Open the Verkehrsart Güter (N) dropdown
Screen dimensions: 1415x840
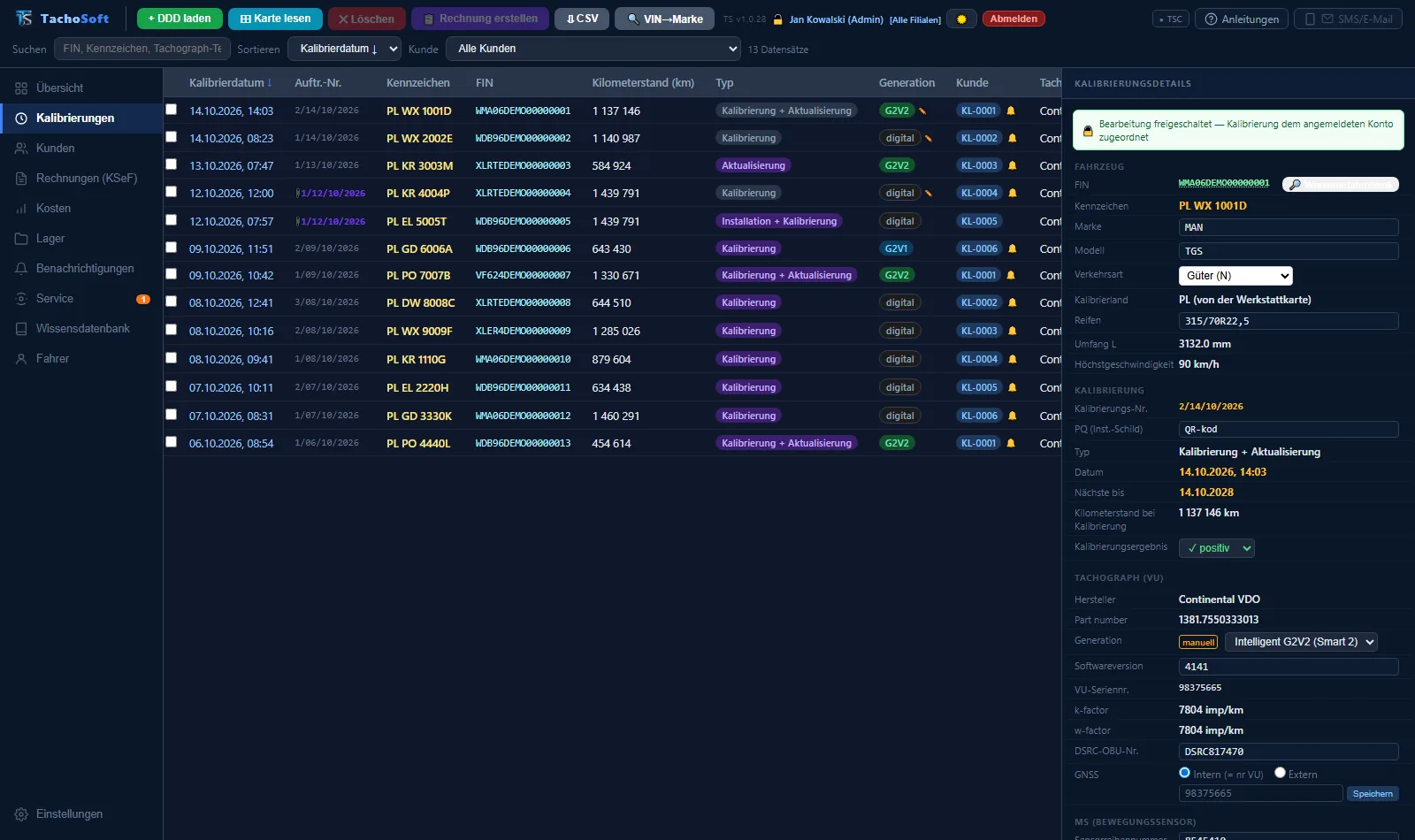pyautogui.click(x=1235, y=276)
